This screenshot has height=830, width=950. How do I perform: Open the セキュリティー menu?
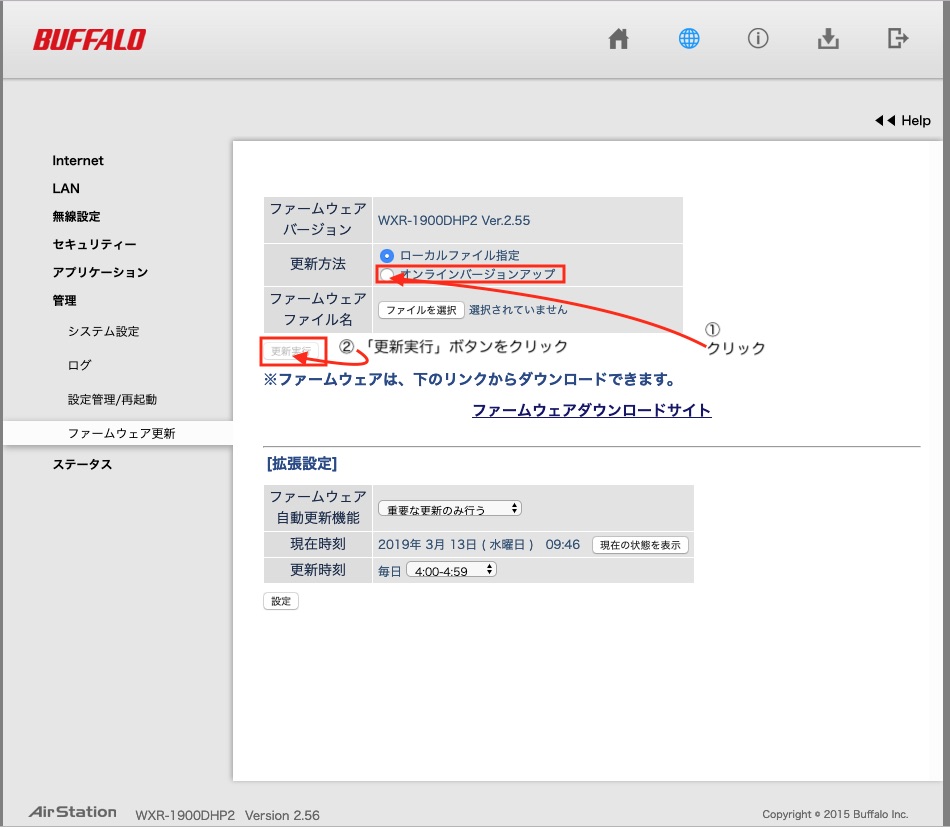pyautogui.click(x=94, y=244)
